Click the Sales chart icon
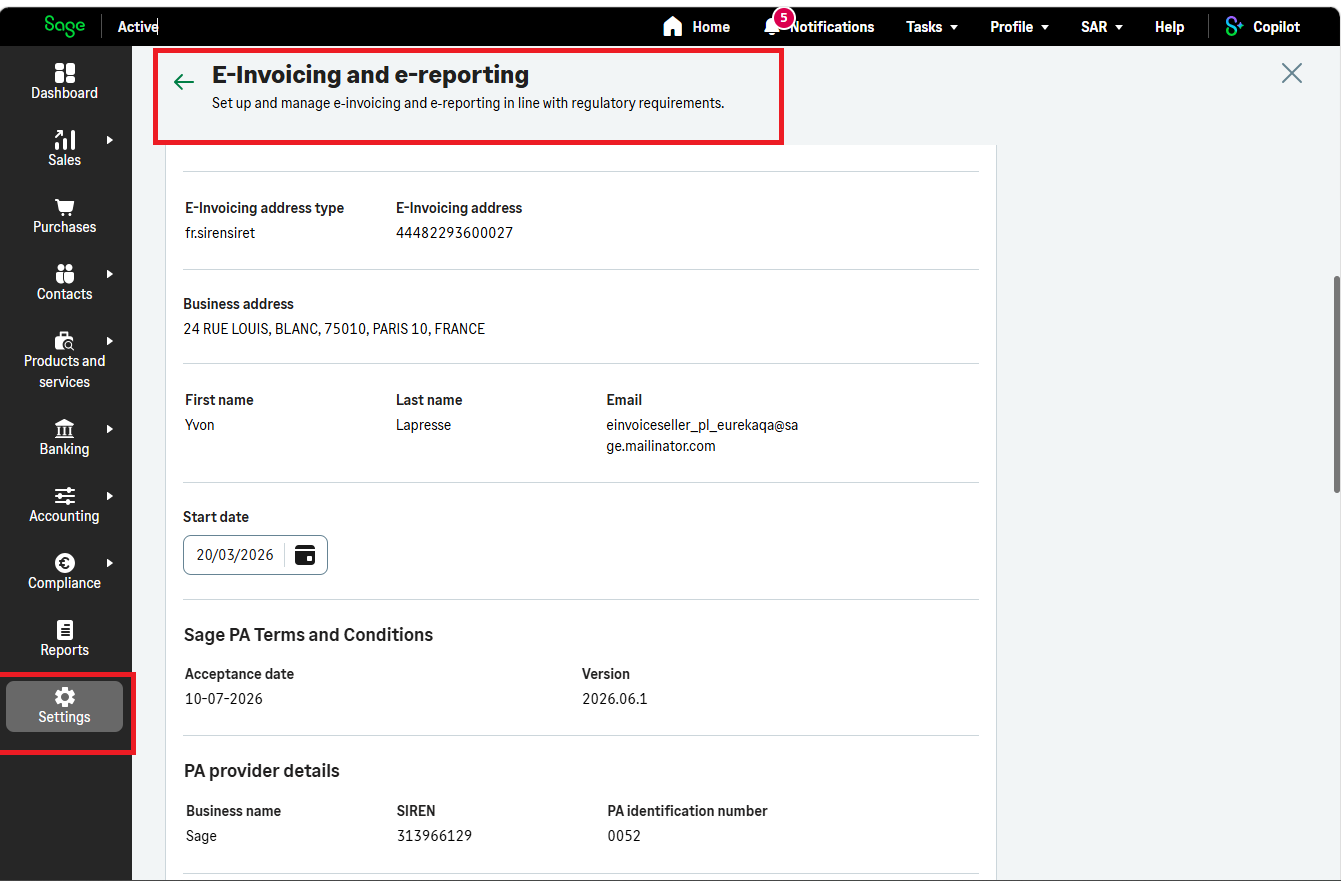Viewport: 1341px width, 881px height. point(65,140)
